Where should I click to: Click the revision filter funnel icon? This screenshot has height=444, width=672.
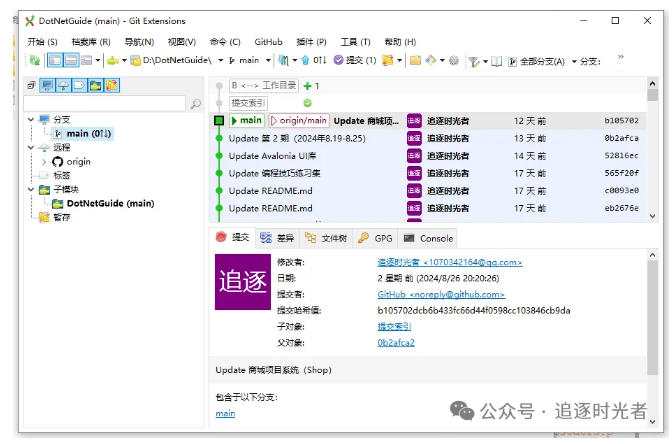(474, 62)
